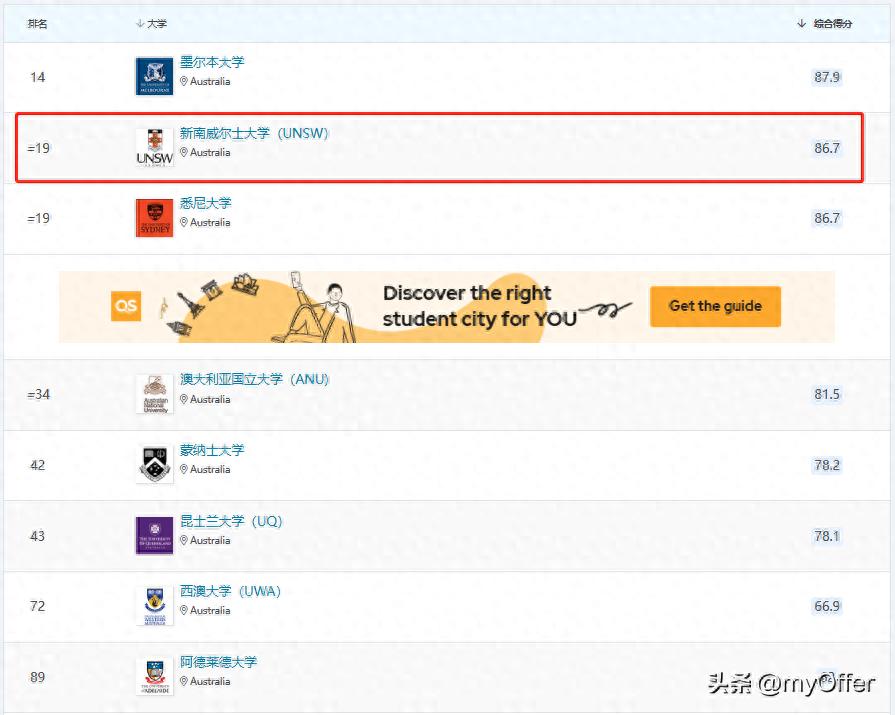Click the 81.5 score of ANU
The height and width of the screenshot is (715, 895).
point(827,394)
